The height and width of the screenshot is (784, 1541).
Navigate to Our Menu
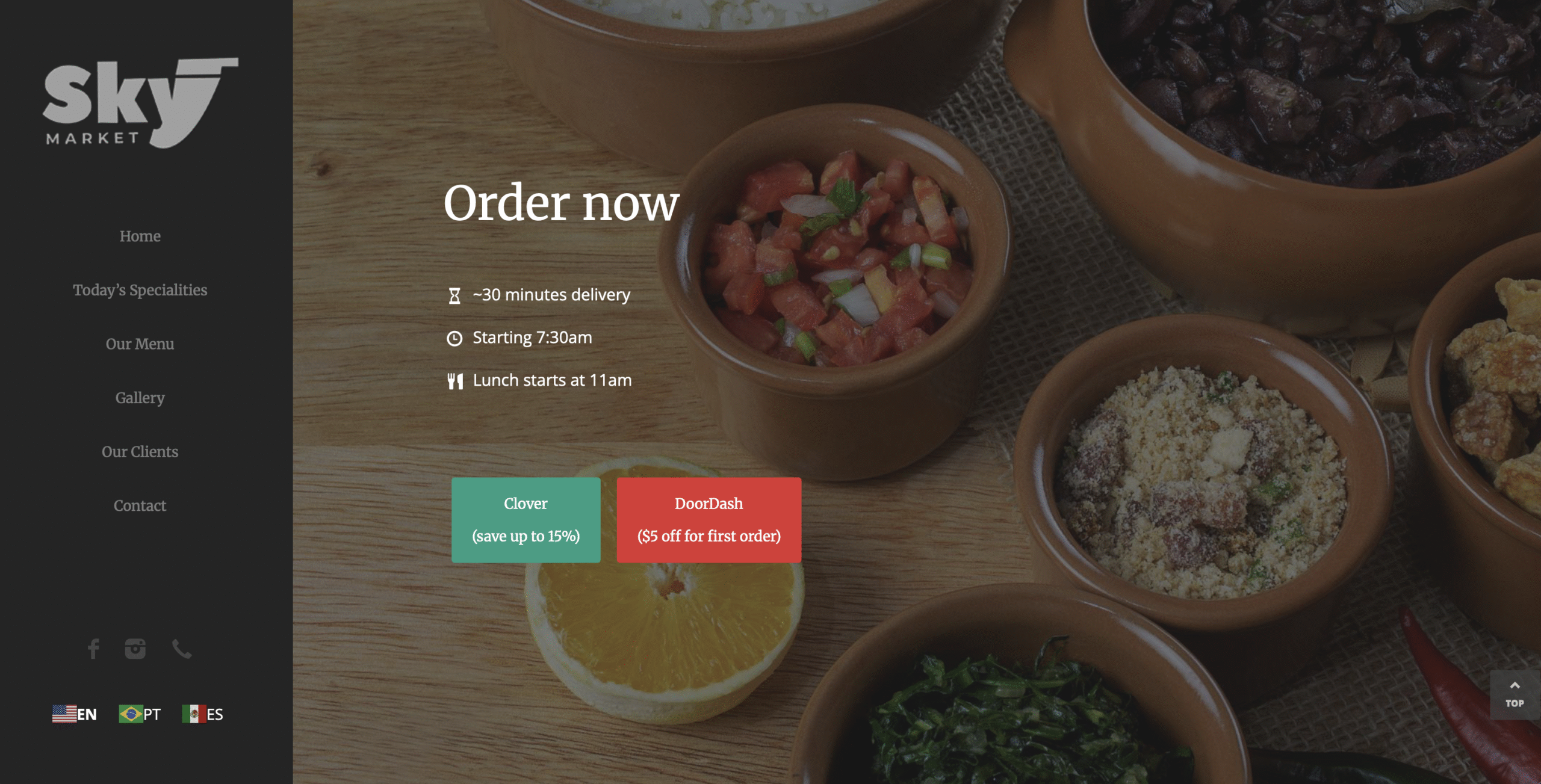(140, 344)
